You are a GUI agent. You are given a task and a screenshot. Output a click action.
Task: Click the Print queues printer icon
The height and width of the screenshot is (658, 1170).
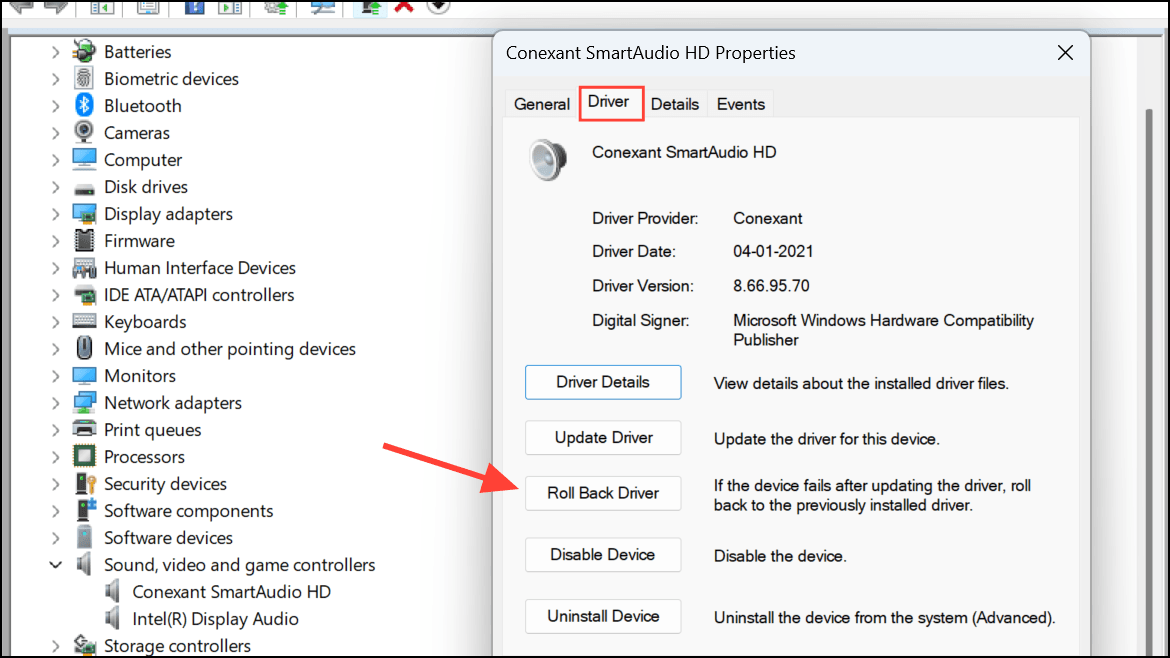tap(84, 430)
